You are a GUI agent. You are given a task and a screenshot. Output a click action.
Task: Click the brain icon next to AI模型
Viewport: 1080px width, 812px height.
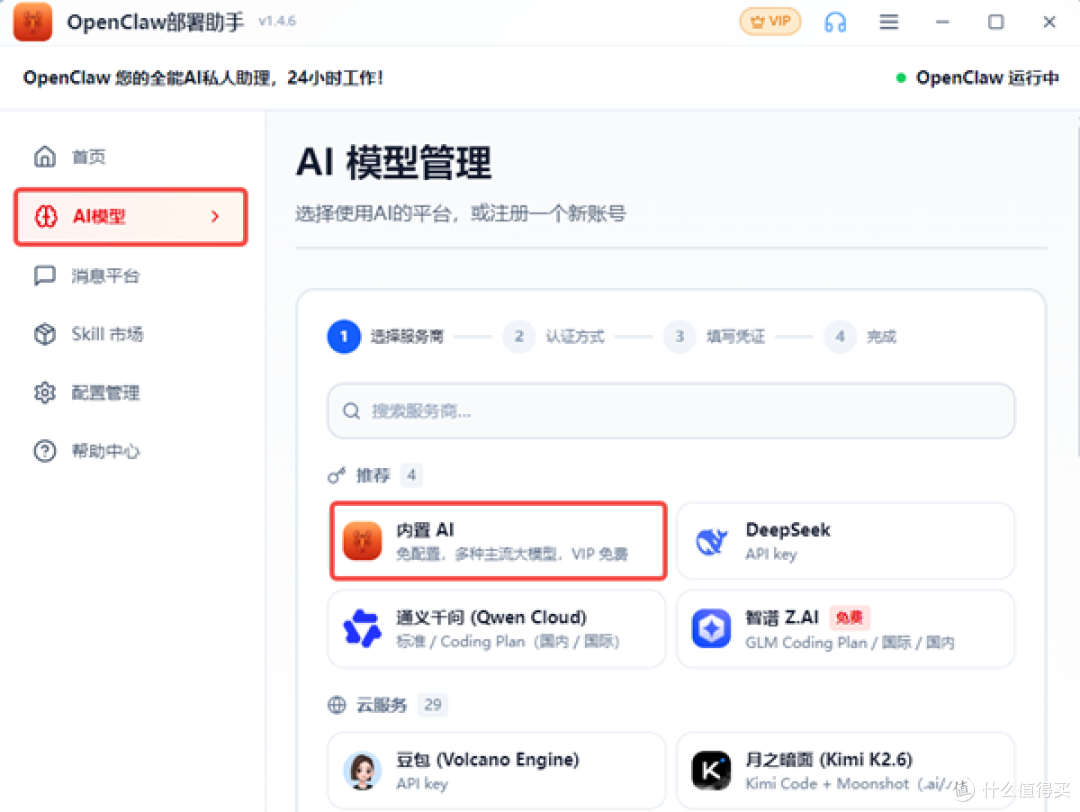point(46,216)
